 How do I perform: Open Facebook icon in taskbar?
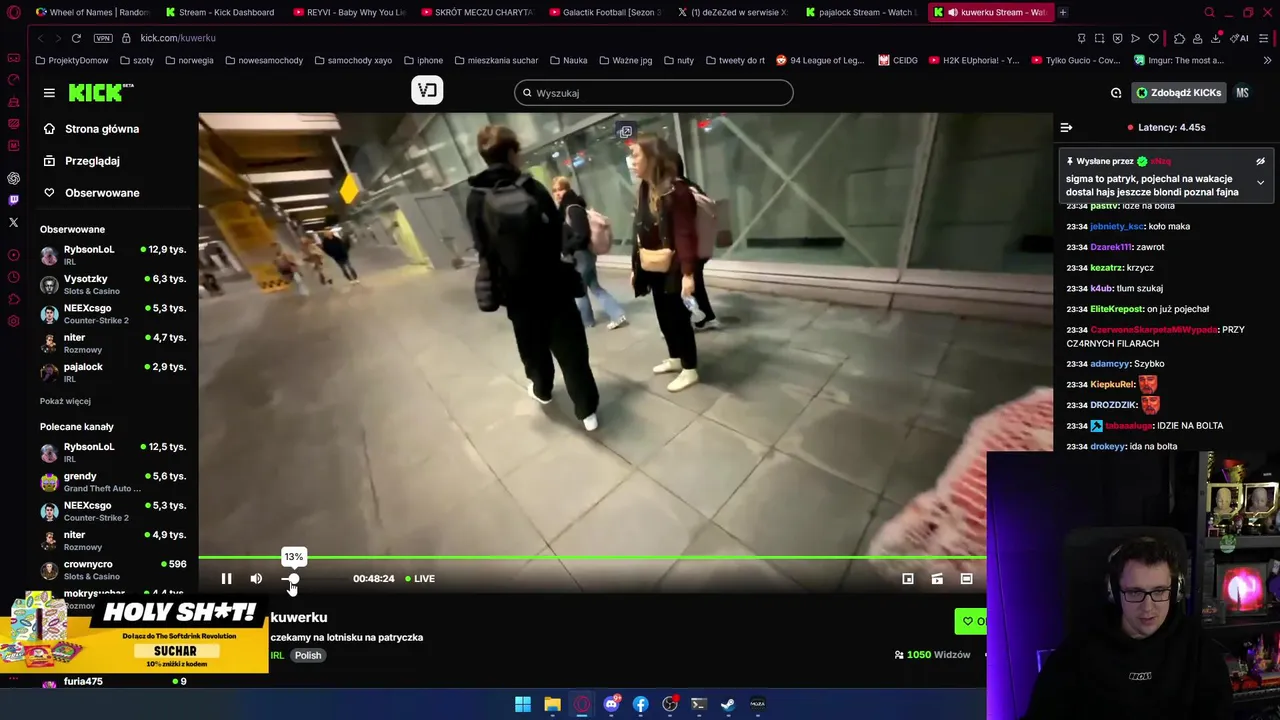point(640,704)
